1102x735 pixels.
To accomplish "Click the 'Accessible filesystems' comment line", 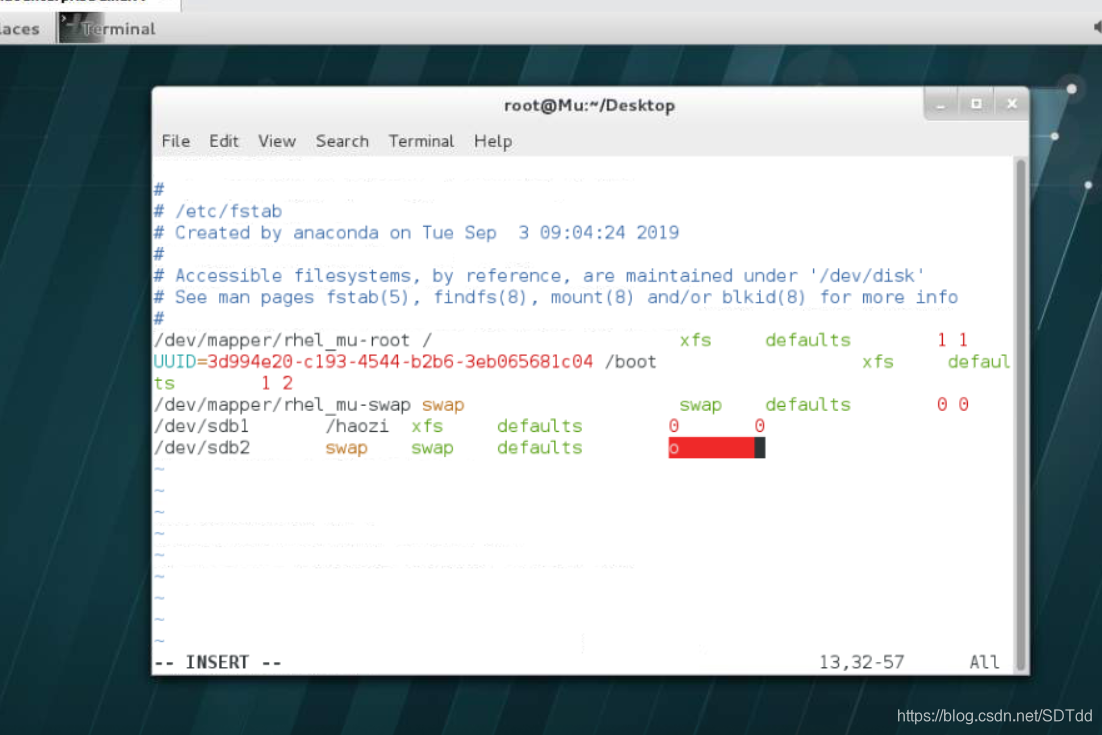I will click(x=539, y=275).
